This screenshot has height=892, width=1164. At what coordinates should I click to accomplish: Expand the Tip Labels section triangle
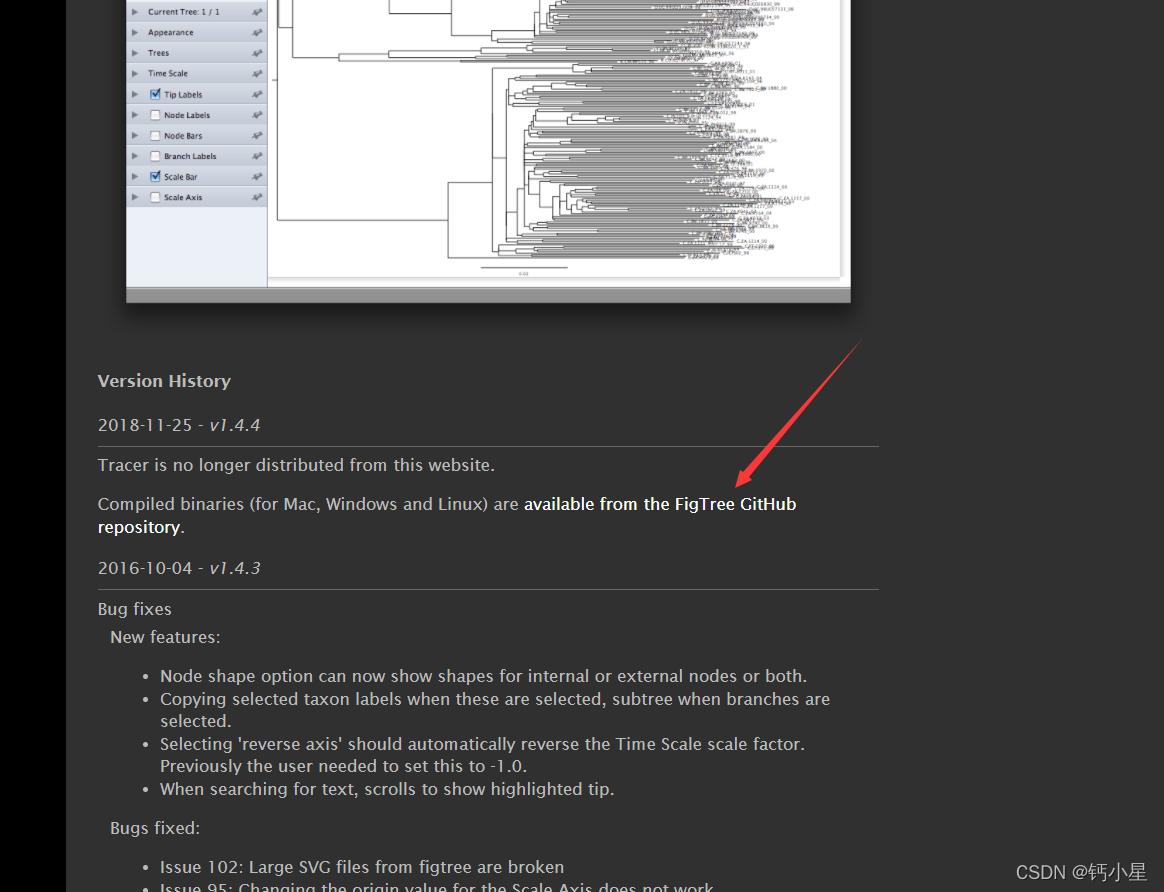pyautogui.click(x=135, y=94)
